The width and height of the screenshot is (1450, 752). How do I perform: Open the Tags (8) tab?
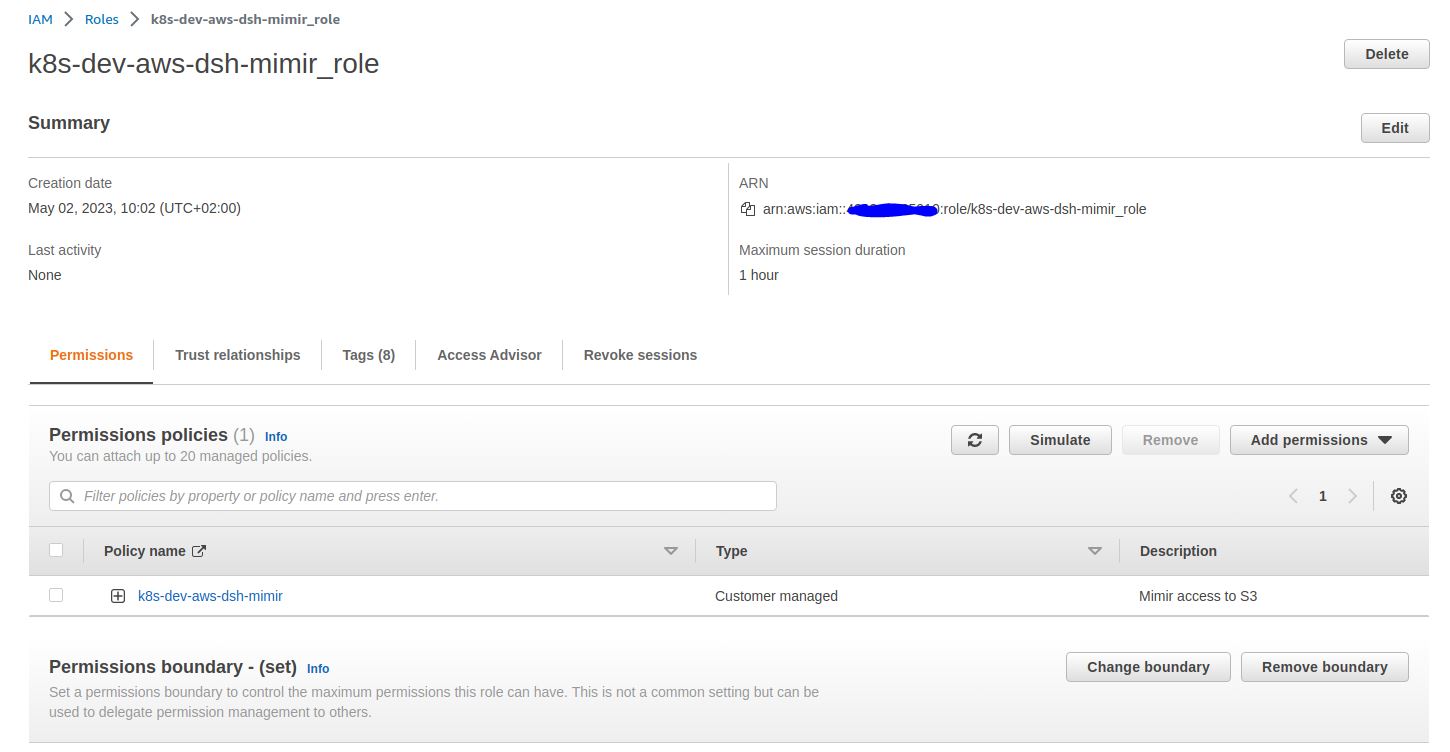pos(367,354)
